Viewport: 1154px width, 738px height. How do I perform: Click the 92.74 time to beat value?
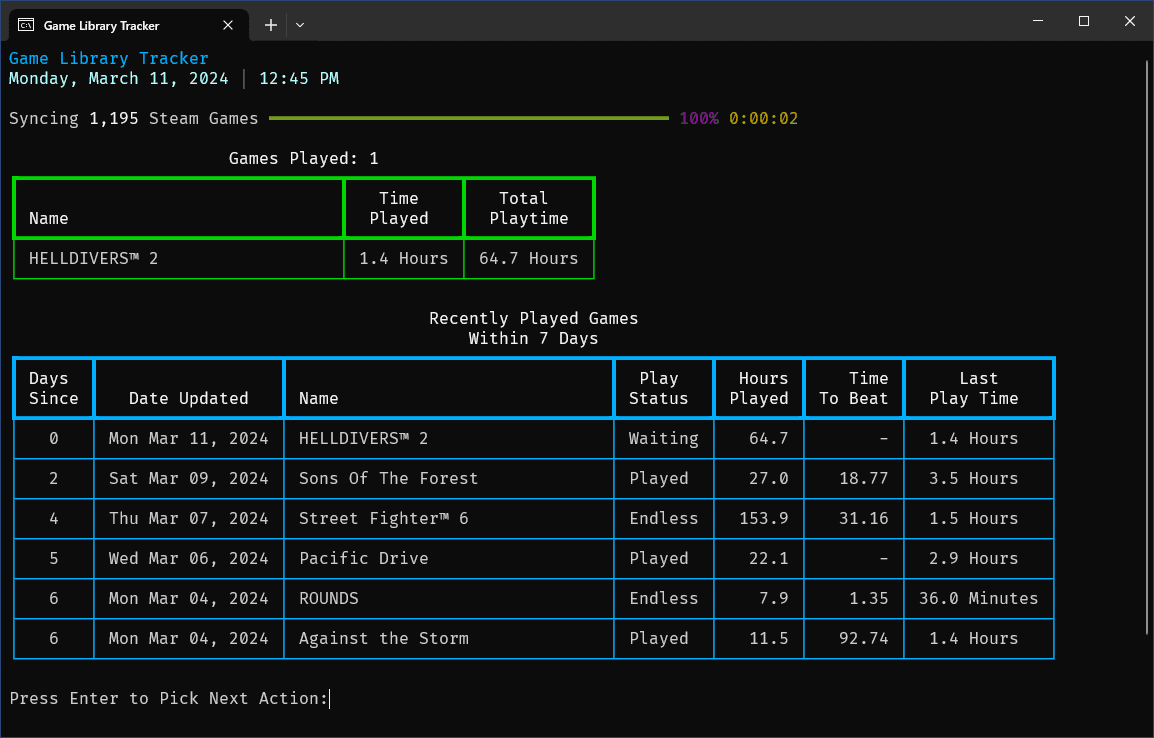tap(863, 638)
